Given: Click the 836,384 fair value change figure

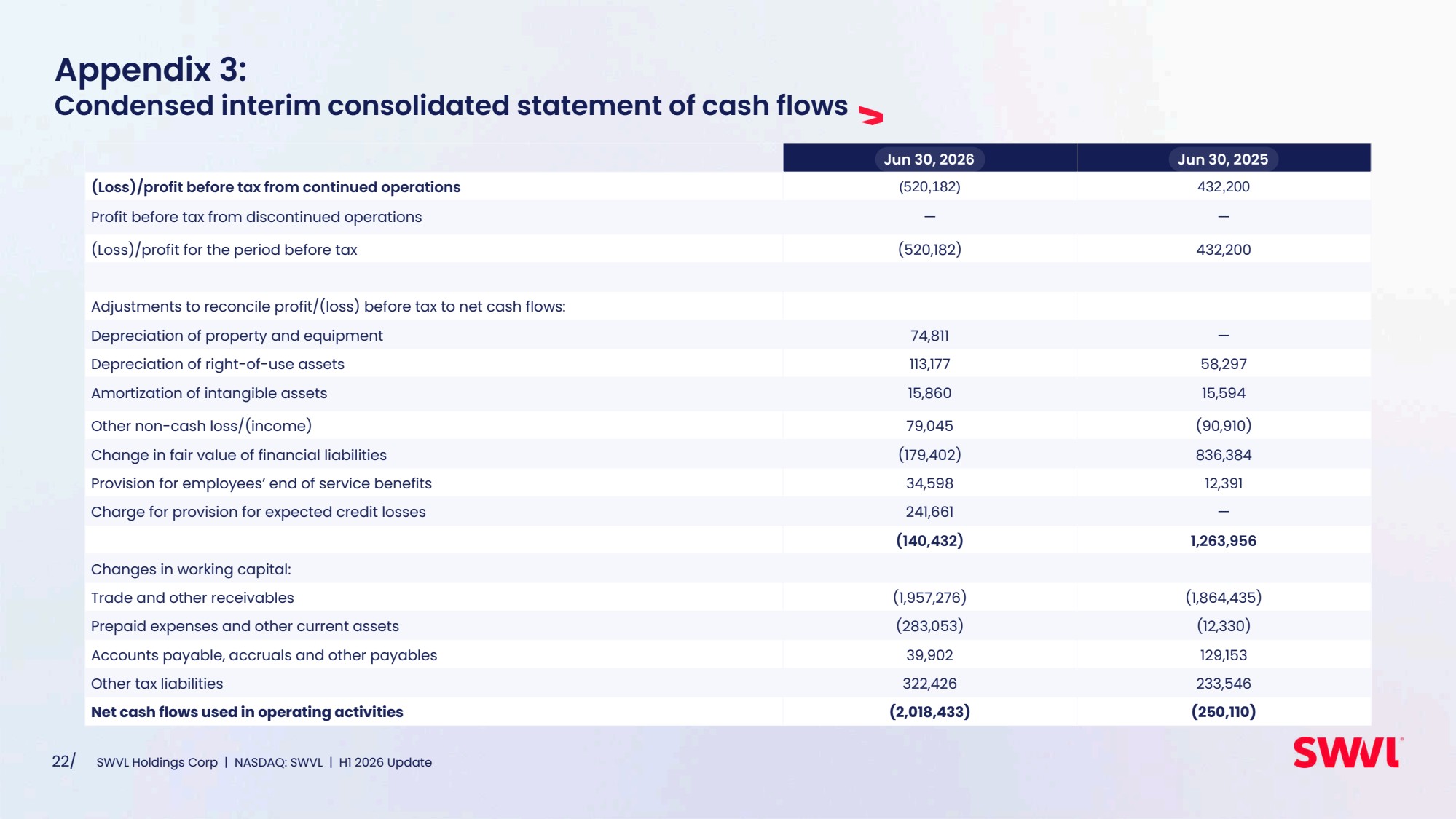Looking at the screenshot, I should 1223,455.
